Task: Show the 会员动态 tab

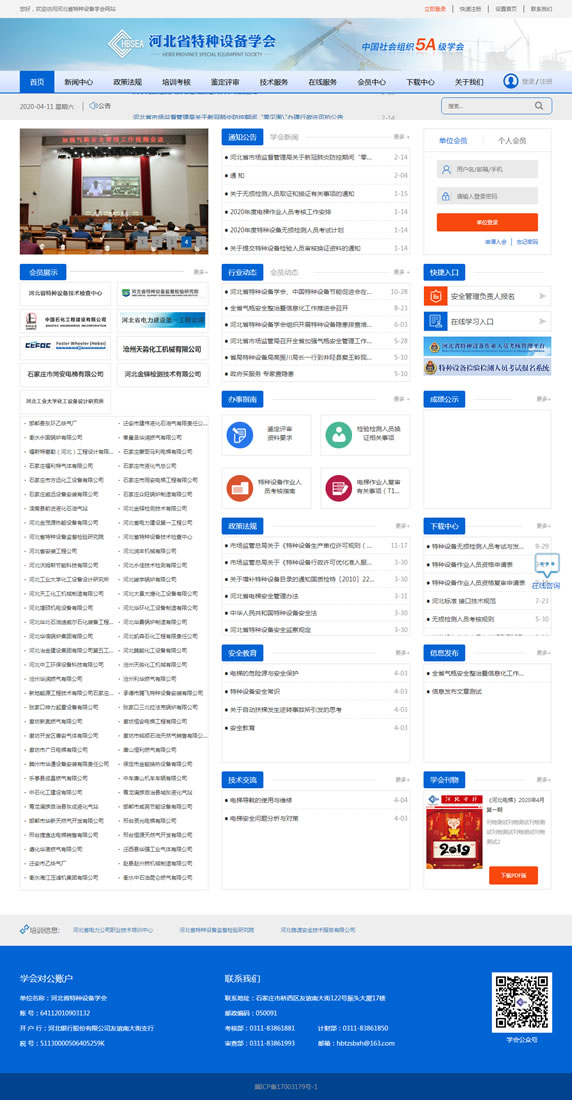Action: (284, 272)
